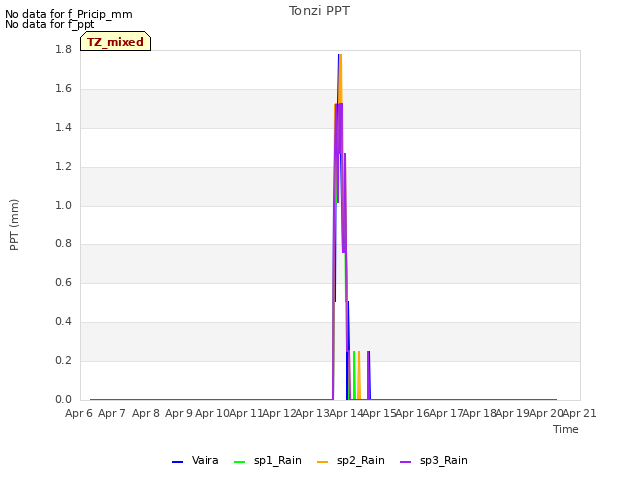This screenshot has height=480, width=640.
Task: Click the green sp1_Rain legend color marker
Action: pos(240,462)
